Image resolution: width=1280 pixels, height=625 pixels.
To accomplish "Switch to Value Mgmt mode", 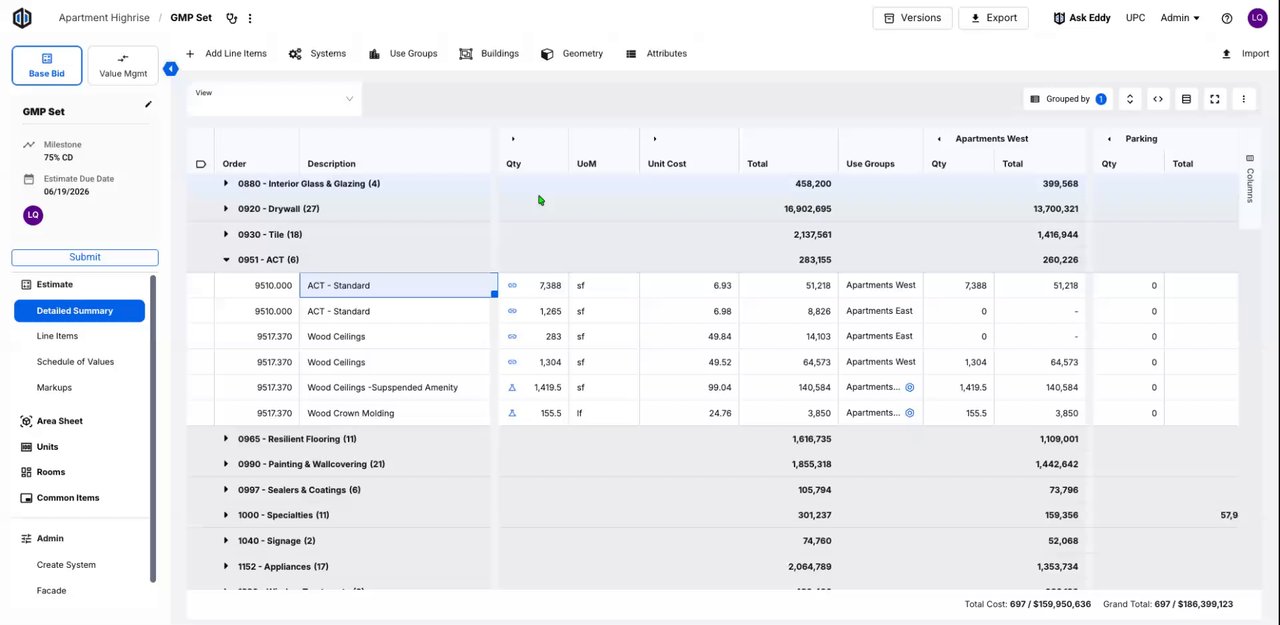I will 123,66.
